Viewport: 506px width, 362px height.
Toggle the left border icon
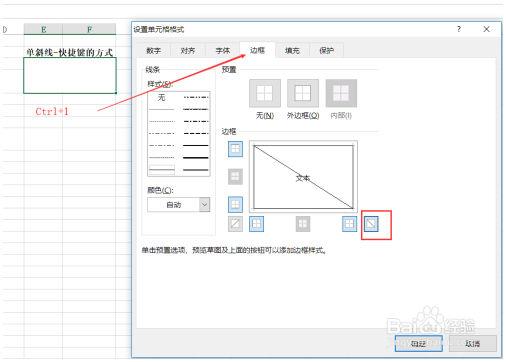(256, 224)
